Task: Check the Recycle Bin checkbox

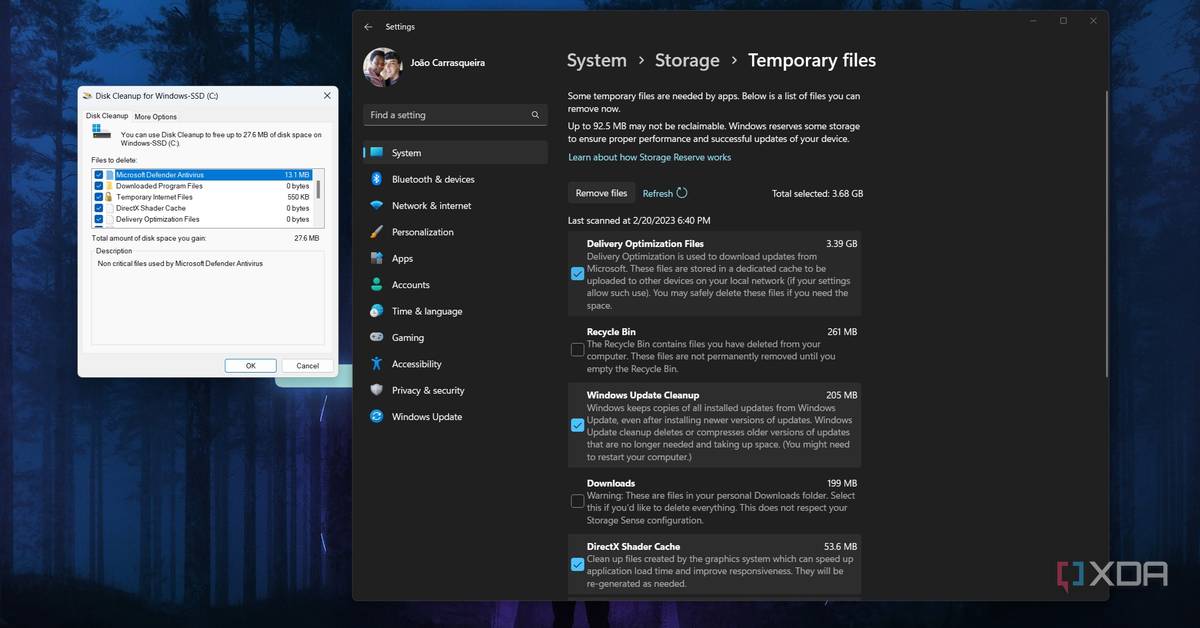Action: 578,350
